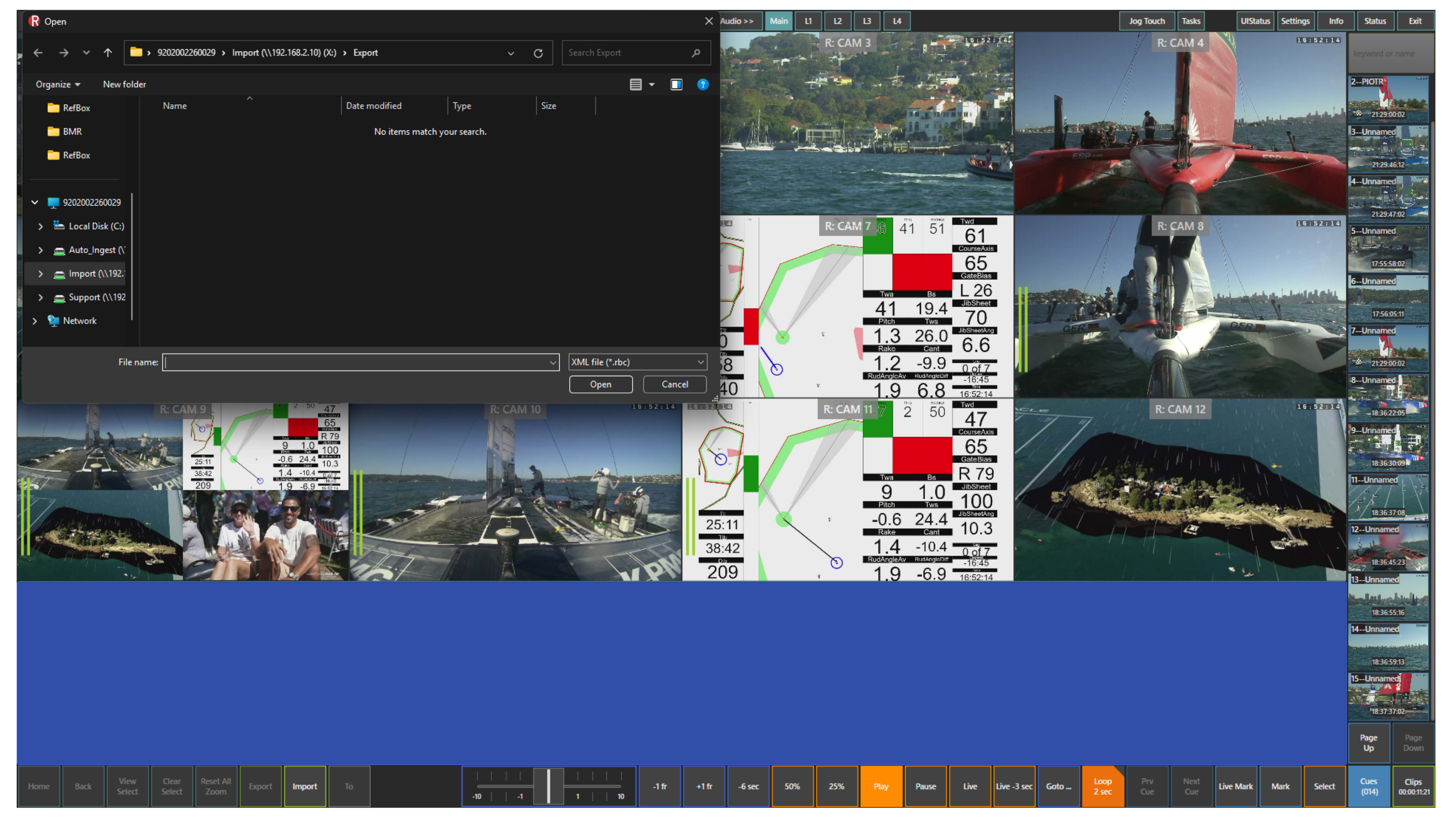Create a New folder
This screenshot has height=819, width=1456.
click(x=124, y=84)
